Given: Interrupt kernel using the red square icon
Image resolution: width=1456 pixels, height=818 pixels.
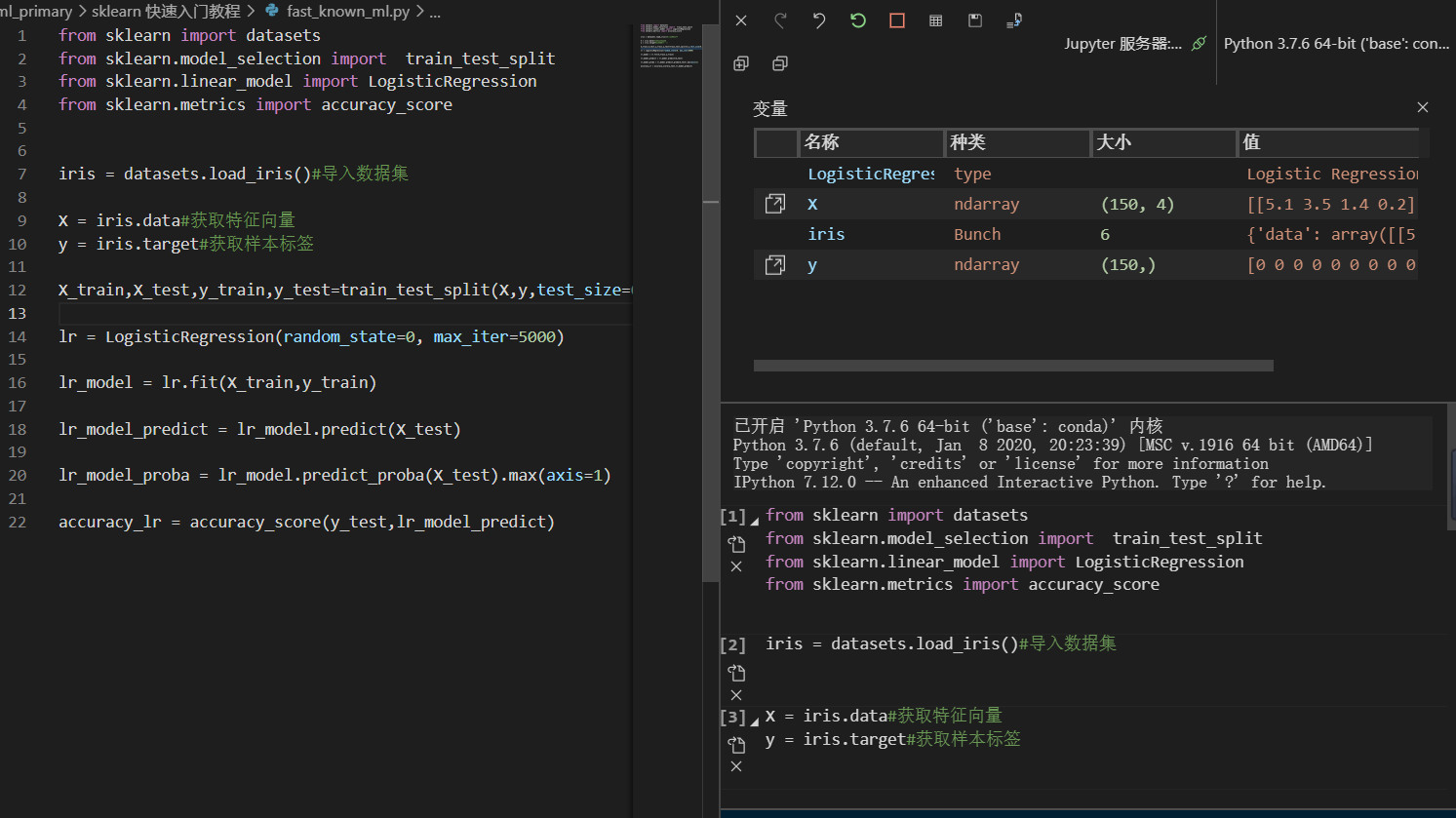Looking at the screenshot, I should tap(897, 20).
